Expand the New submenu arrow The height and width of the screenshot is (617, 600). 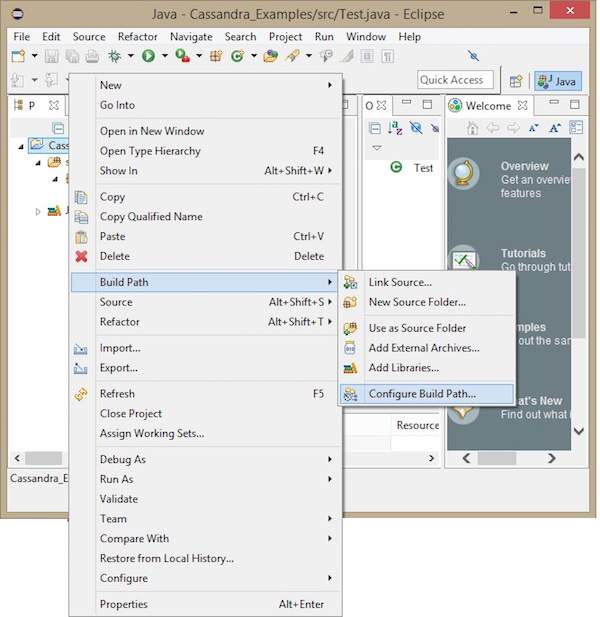point(330,86)
